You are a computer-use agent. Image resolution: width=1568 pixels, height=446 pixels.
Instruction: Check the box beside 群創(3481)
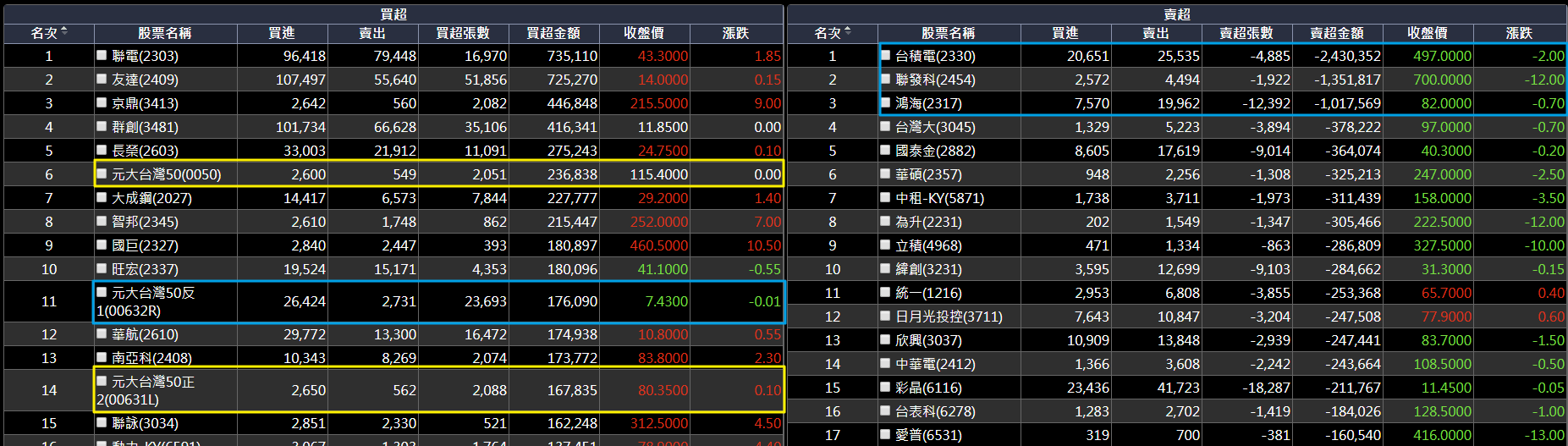tap(102, 126)
